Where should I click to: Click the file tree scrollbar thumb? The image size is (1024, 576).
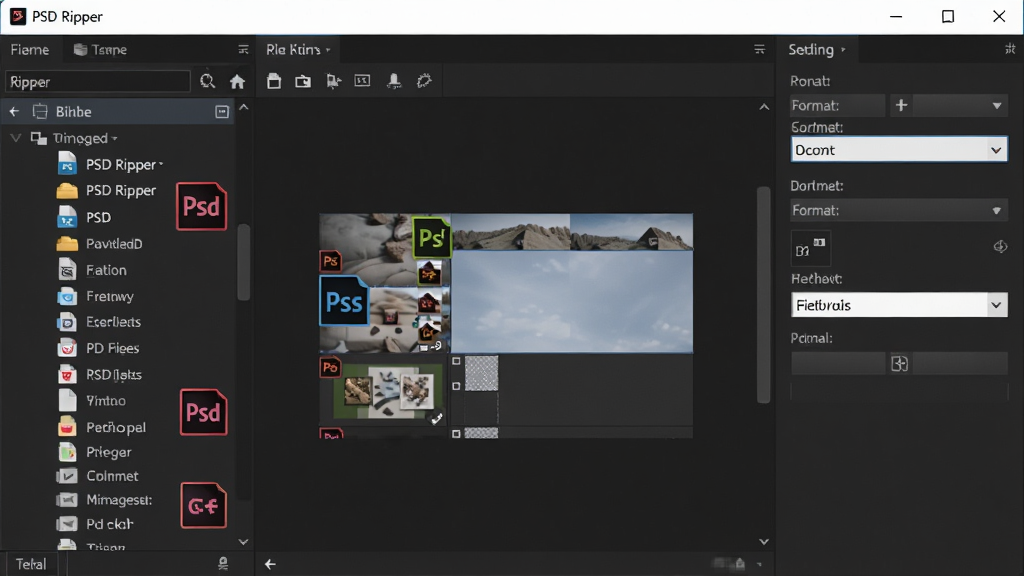(x=244, y=262)
